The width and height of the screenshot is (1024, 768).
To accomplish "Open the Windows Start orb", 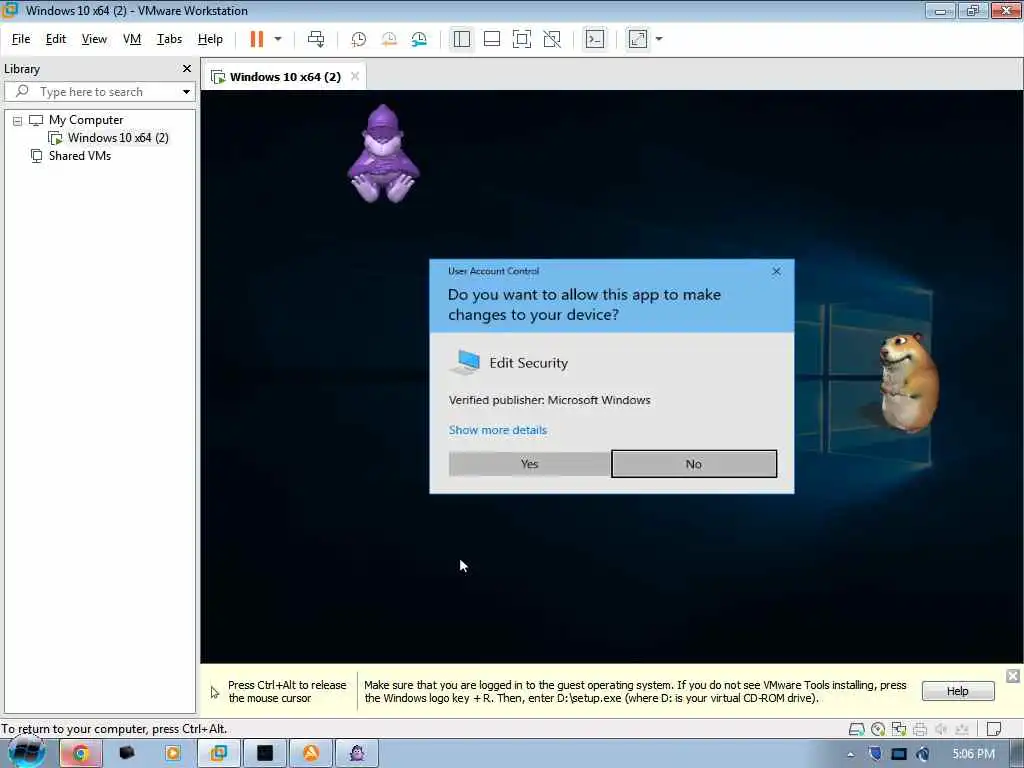I will 27,753.
